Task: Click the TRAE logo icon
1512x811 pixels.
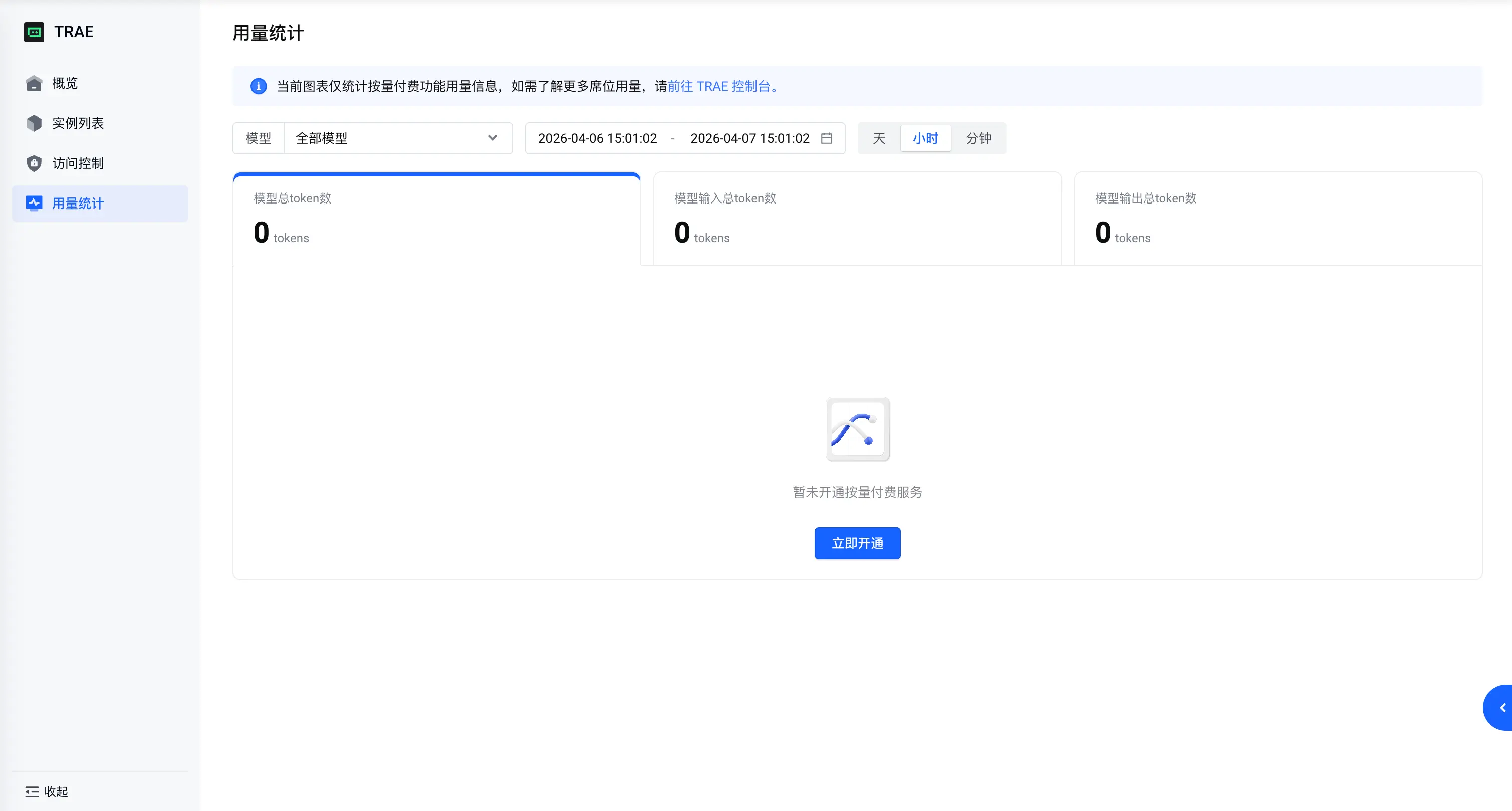Action: pos(34,32)
